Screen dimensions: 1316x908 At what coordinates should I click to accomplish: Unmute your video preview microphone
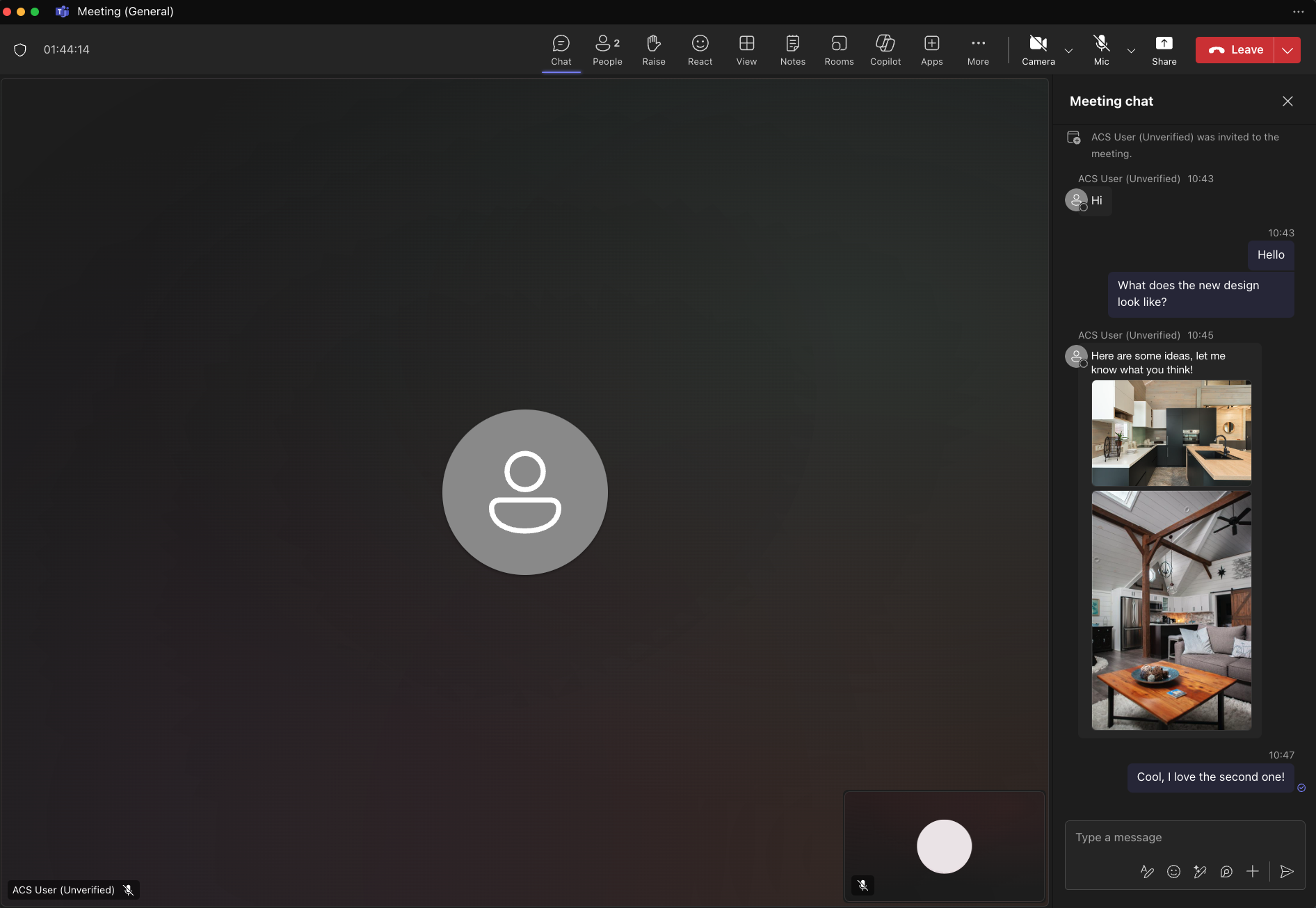(x=862, y=885)
